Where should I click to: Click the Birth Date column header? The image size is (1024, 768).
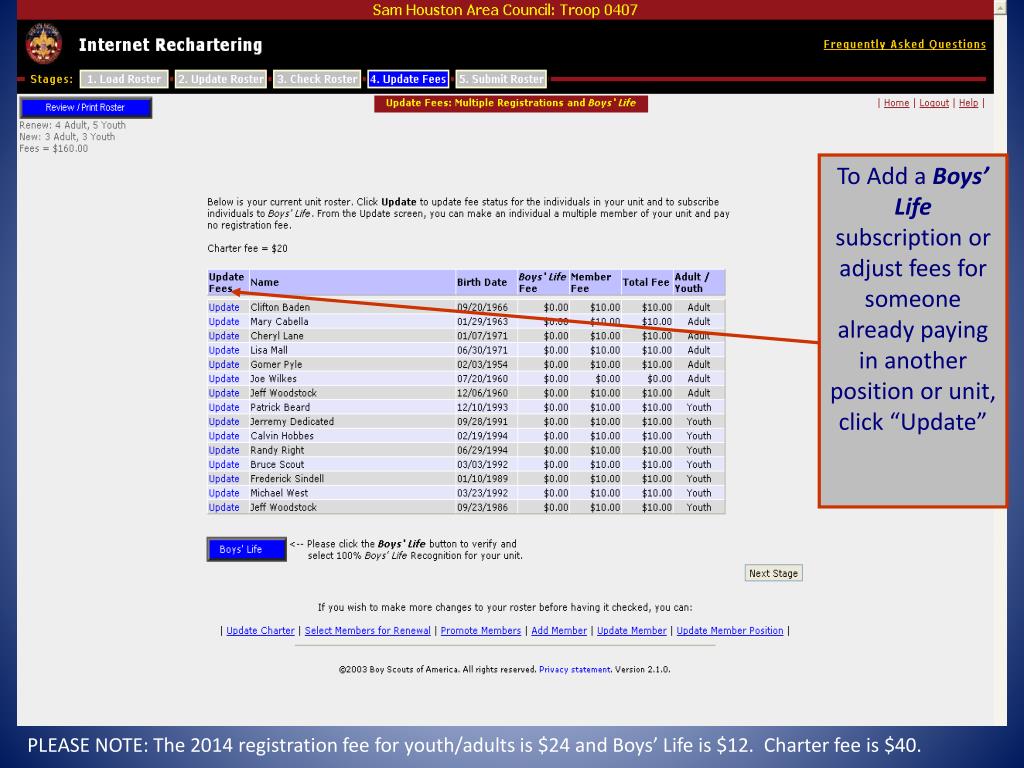(x=482, y=283)
